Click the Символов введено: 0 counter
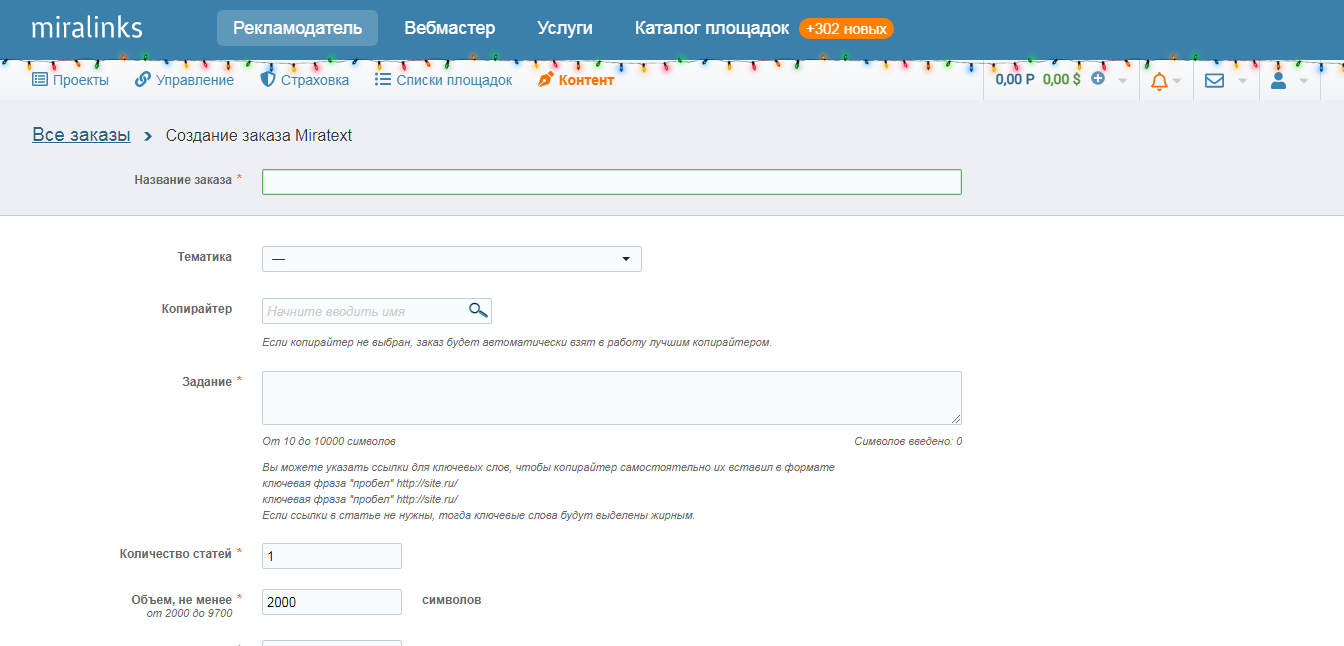The width and height of the screenshot is (1344, 646). (908, 441)
